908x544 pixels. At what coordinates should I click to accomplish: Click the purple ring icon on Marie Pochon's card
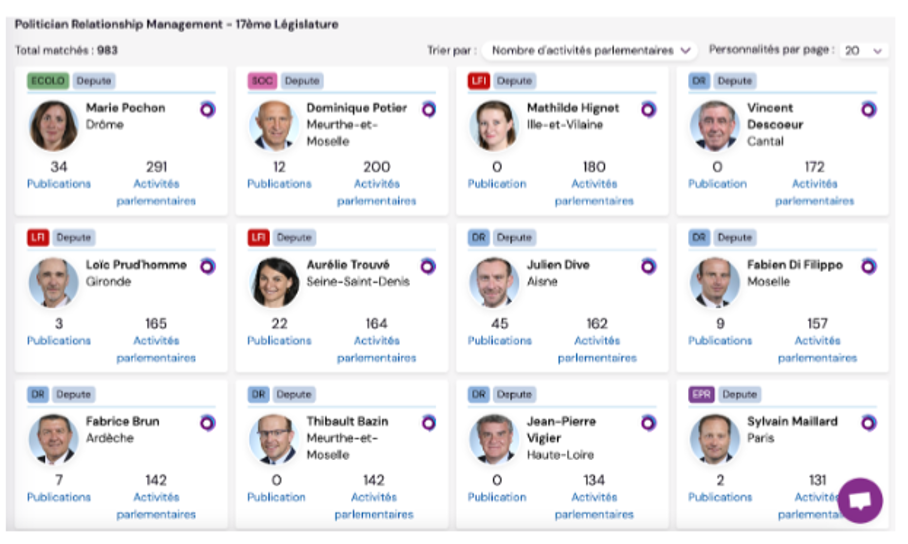[207, 109]
